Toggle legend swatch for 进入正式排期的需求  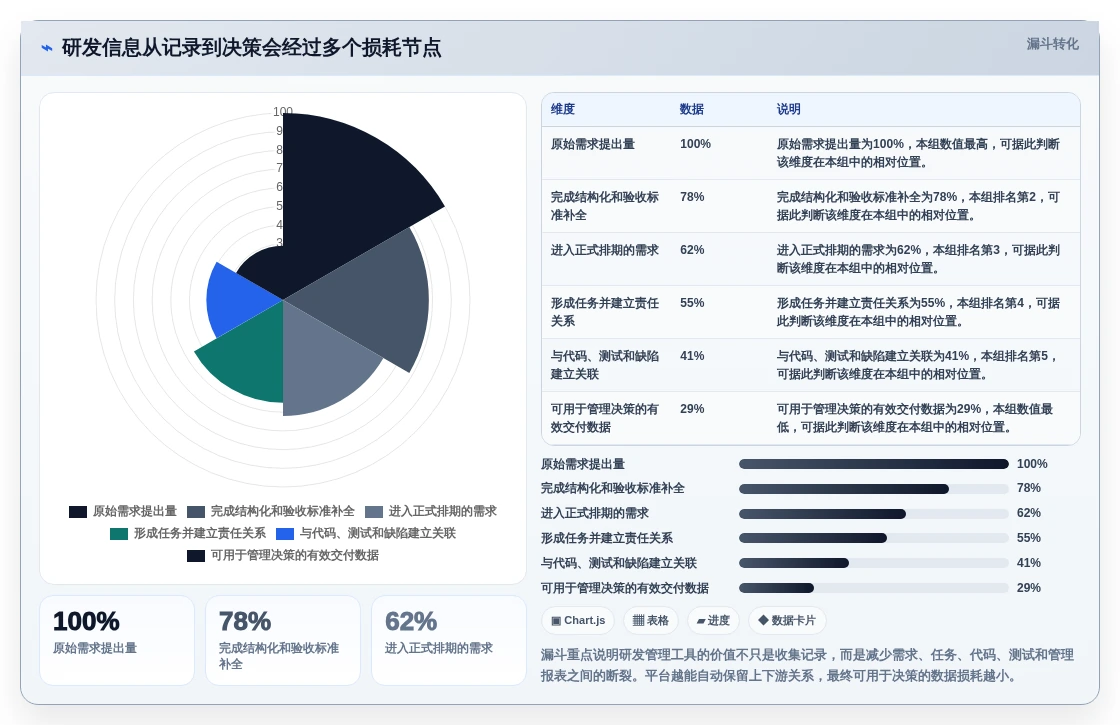[374, 511]
